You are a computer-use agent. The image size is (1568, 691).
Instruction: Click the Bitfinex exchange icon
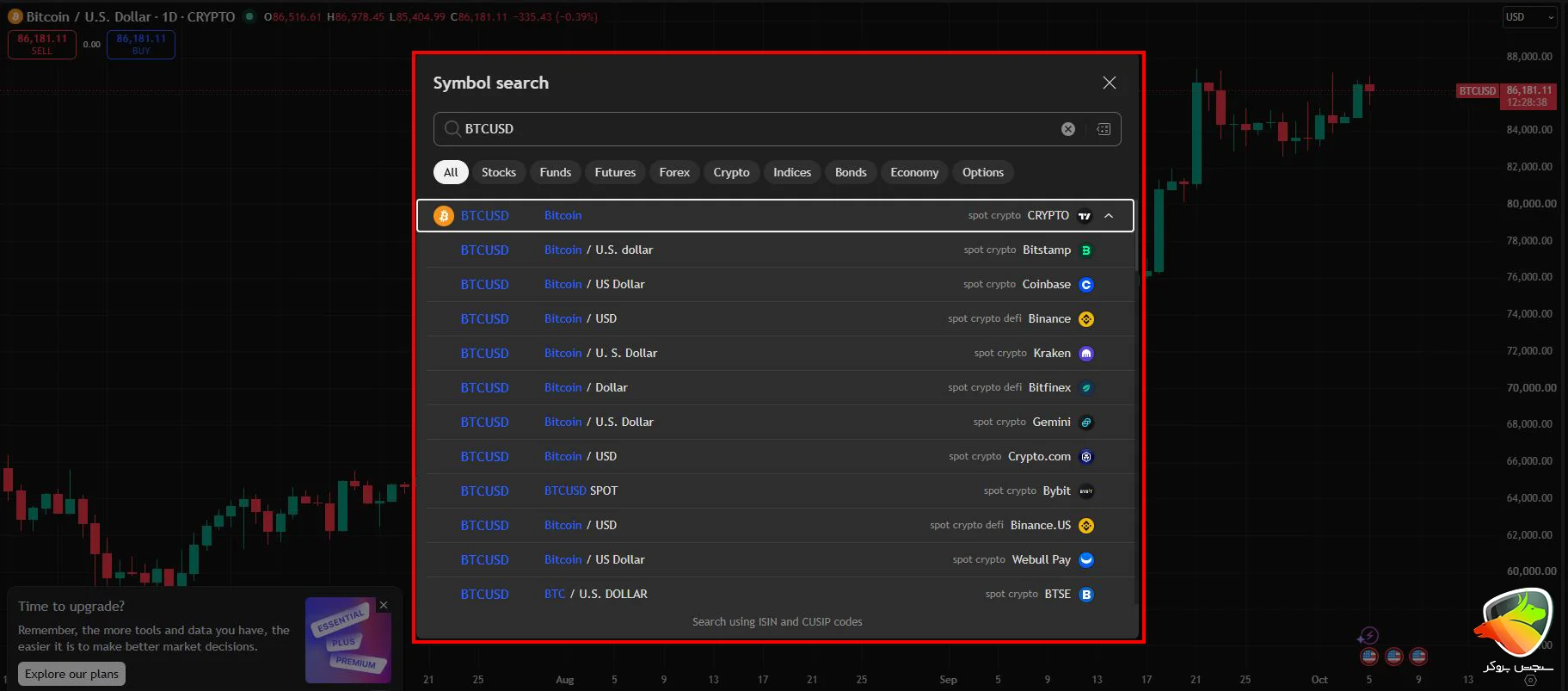pos(1086,388)
